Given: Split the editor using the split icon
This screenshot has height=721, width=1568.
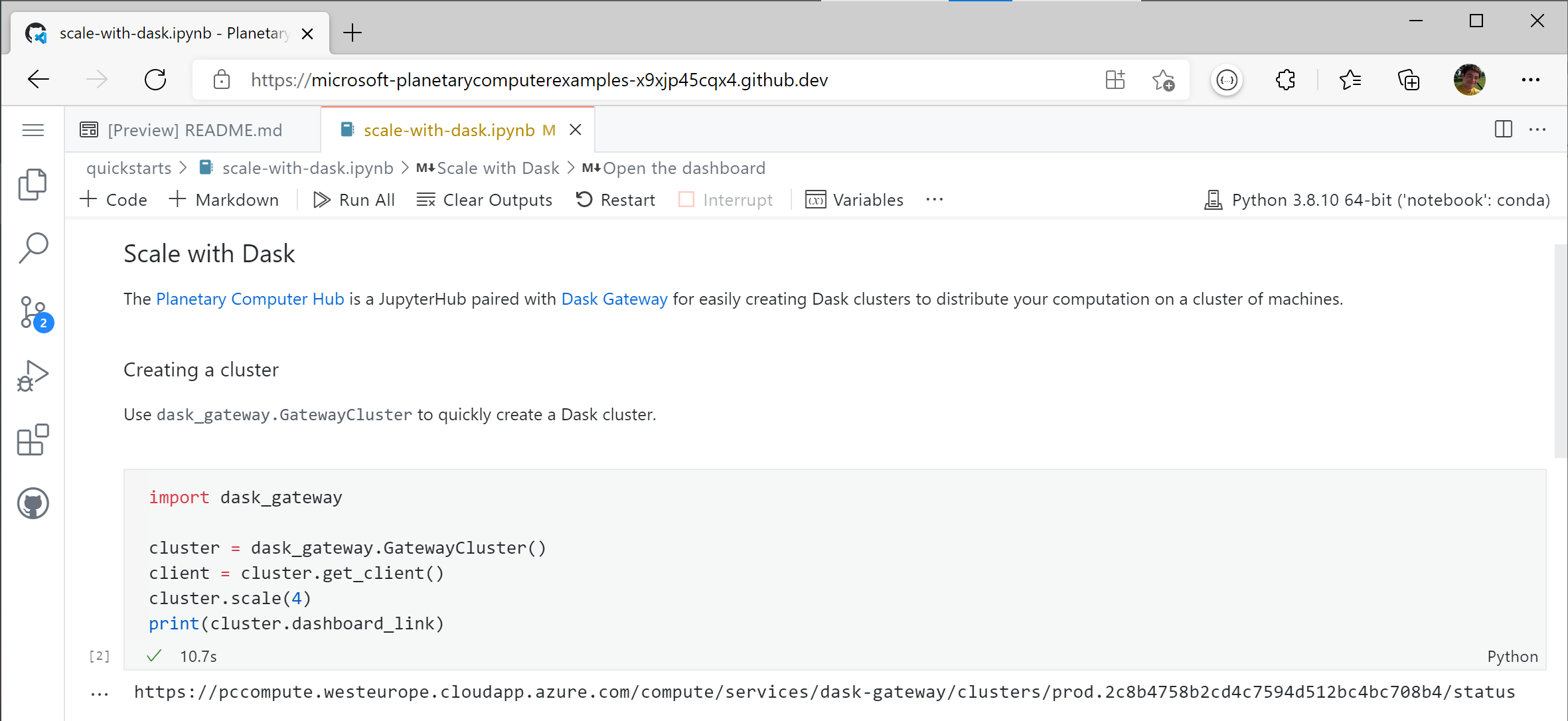Looking at the screenshot, I should click(x=1502, y=129).
